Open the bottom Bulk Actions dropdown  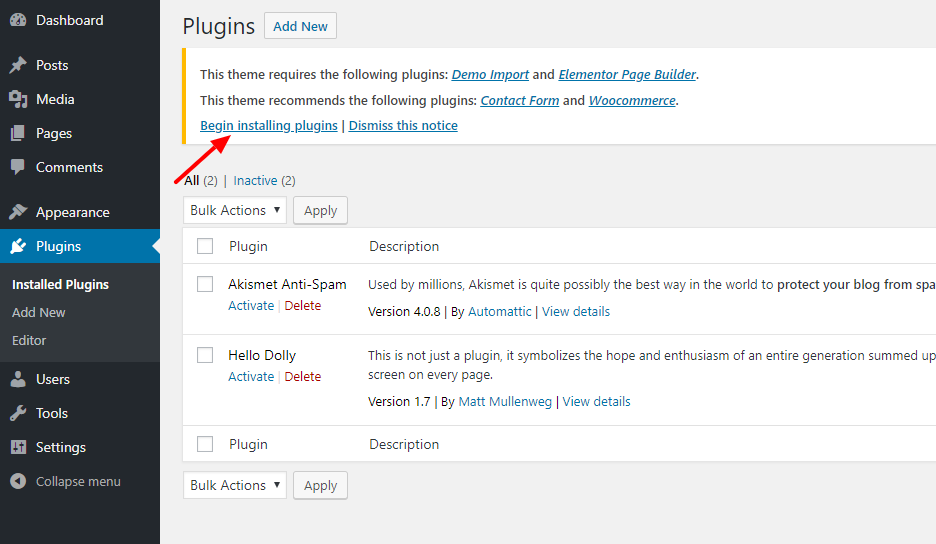235,485
